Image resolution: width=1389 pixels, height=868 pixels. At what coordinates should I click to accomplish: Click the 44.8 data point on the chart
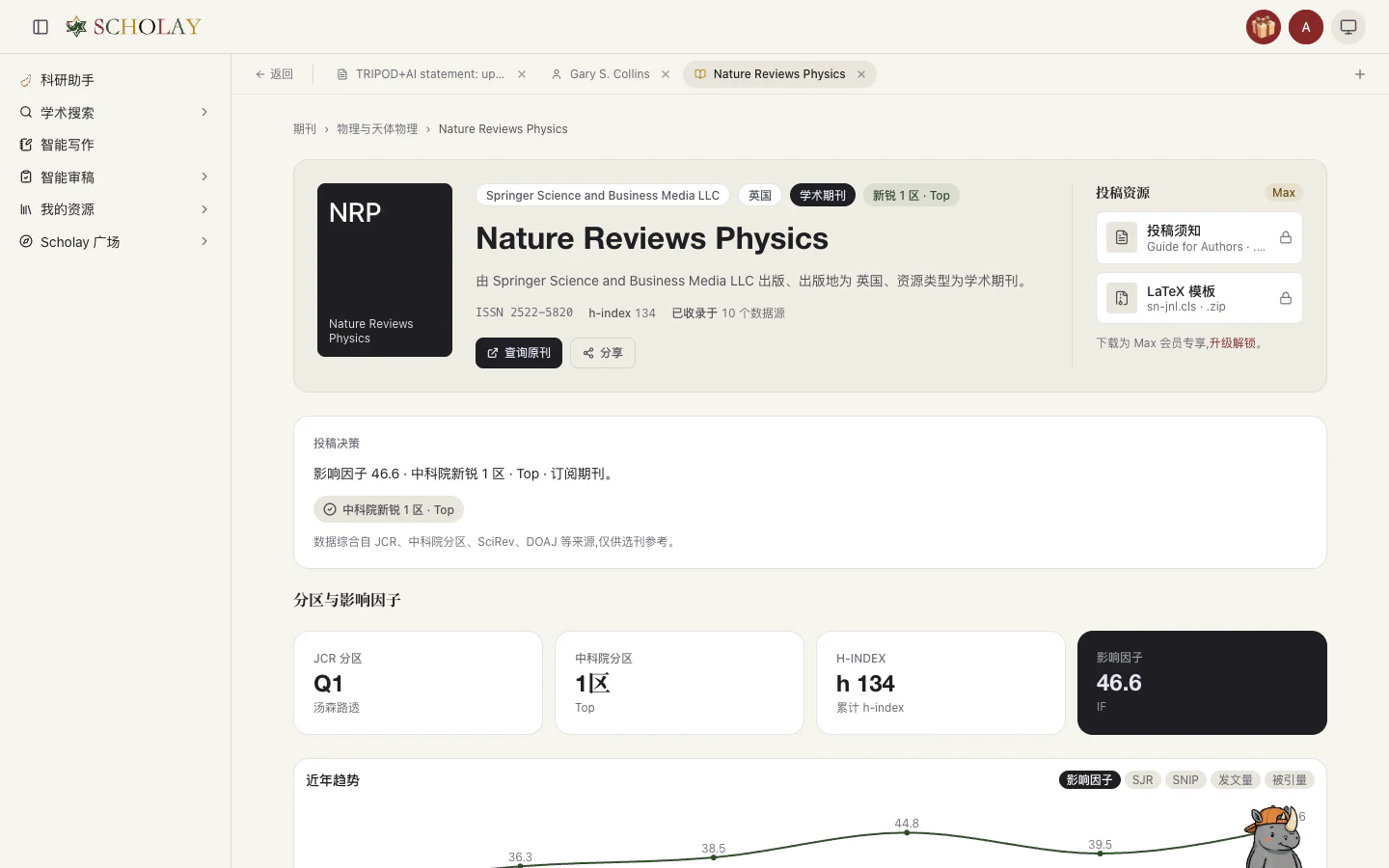(907, 832)
